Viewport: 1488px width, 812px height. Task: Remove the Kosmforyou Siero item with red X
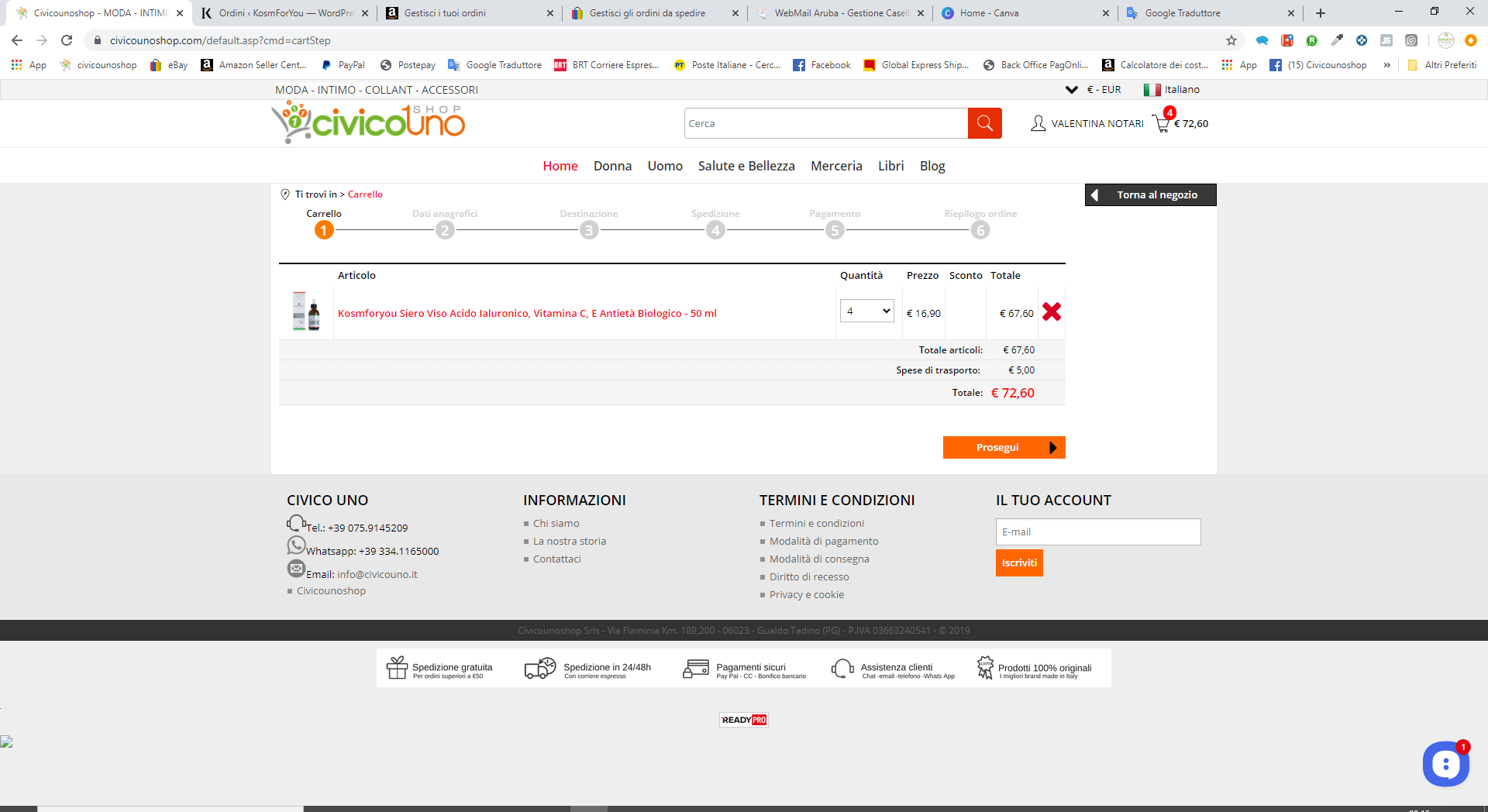[1052, 311]
